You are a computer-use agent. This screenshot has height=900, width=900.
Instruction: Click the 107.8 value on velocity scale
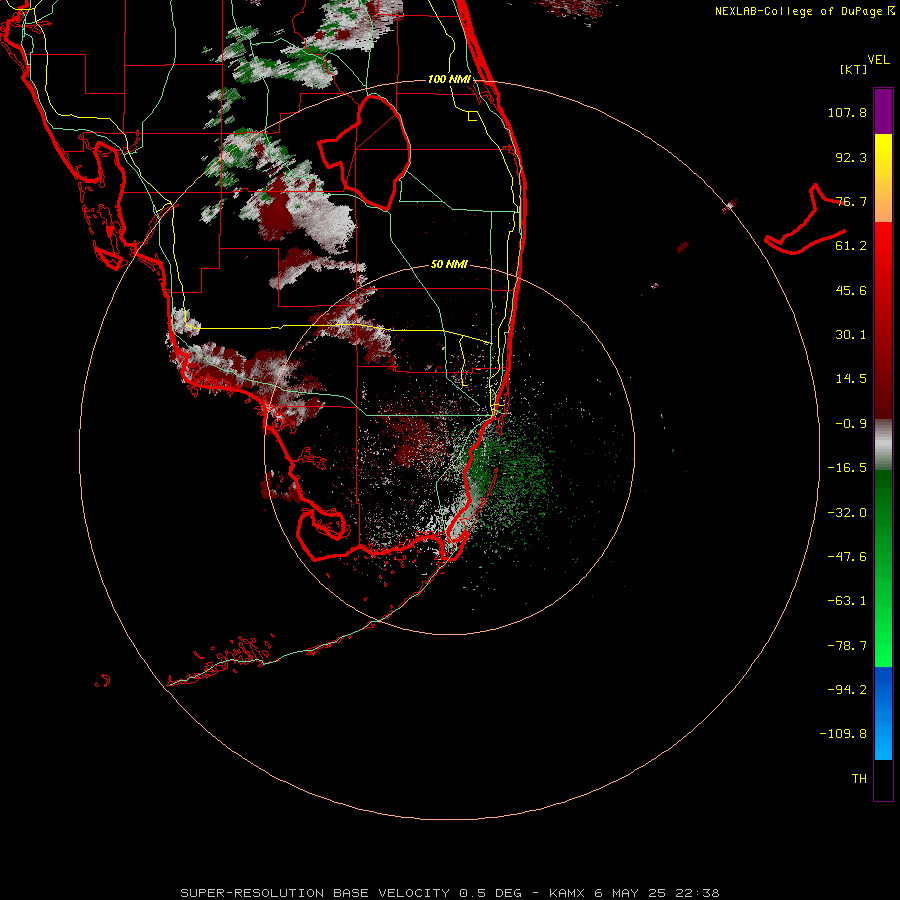(x=847, y=112)
